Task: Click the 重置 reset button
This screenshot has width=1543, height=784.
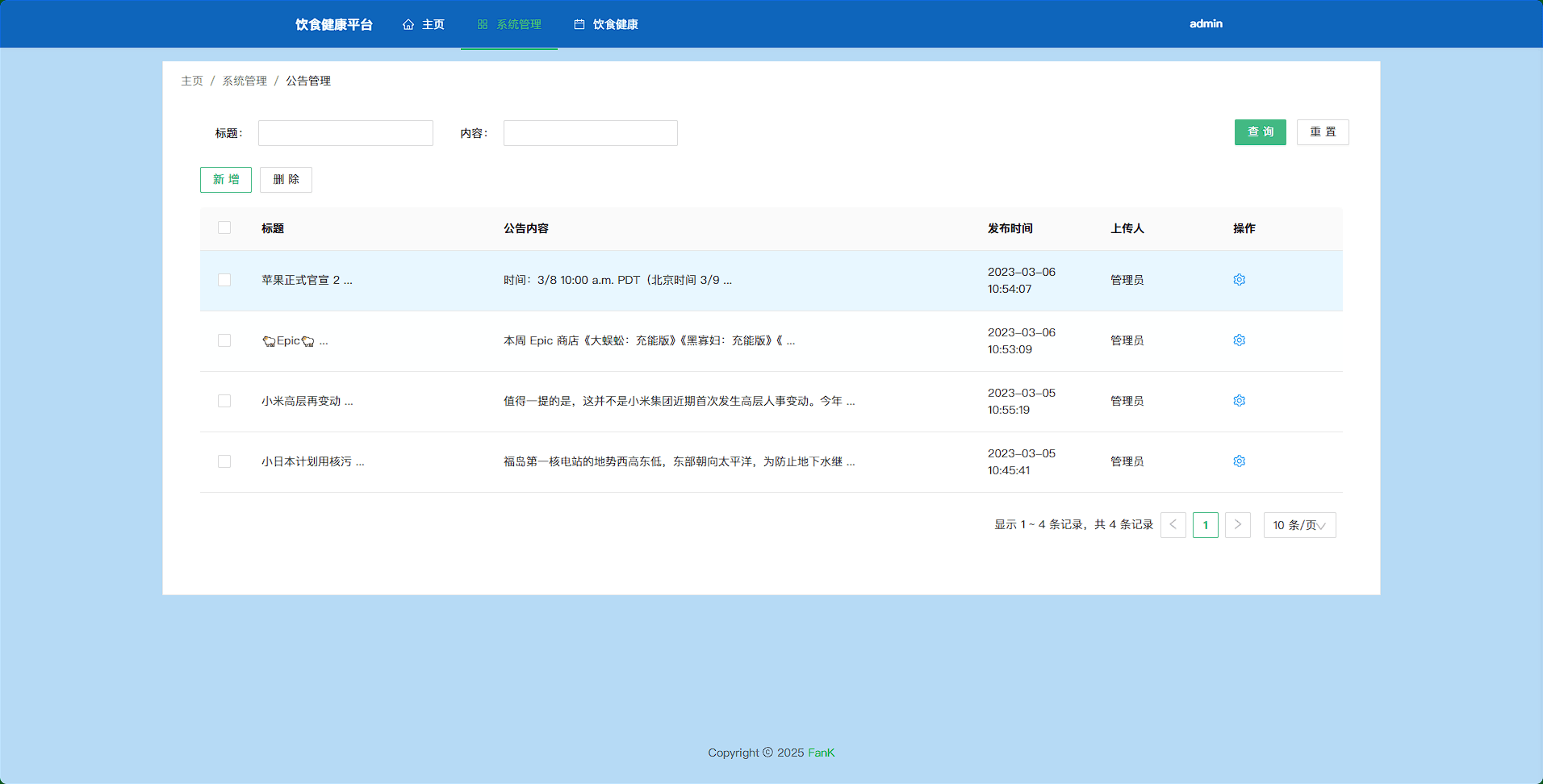Action: coord(1322,132)
